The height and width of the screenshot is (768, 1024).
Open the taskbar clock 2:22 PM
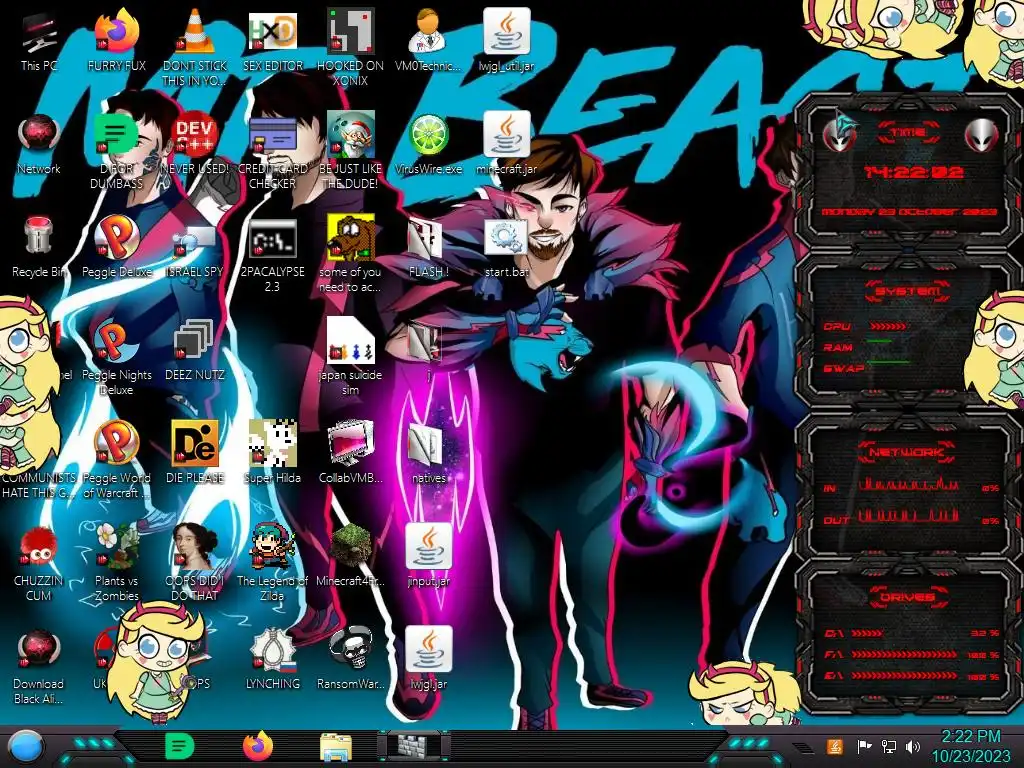pos(970,746)
